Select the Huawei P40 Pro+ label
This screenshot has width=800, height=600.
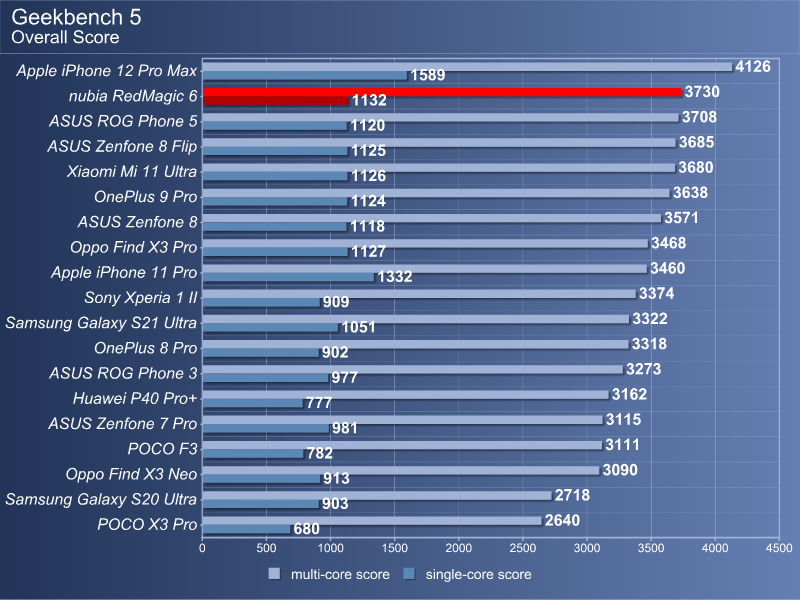pyautogui.click(x=135, y=398)
